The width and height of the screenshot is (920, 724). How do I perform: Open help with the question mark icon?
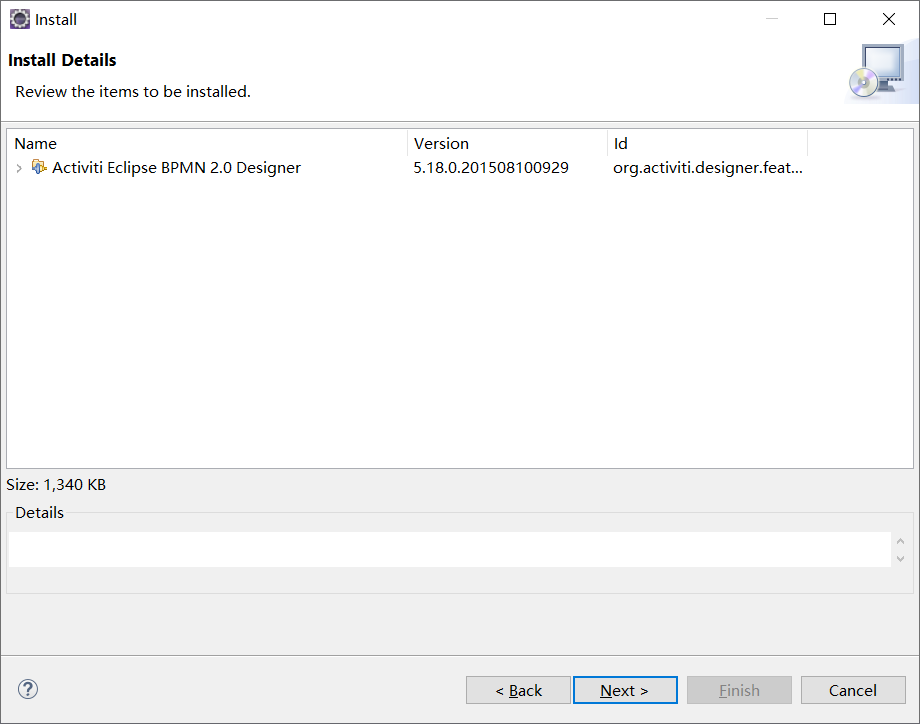click(28, 689)
